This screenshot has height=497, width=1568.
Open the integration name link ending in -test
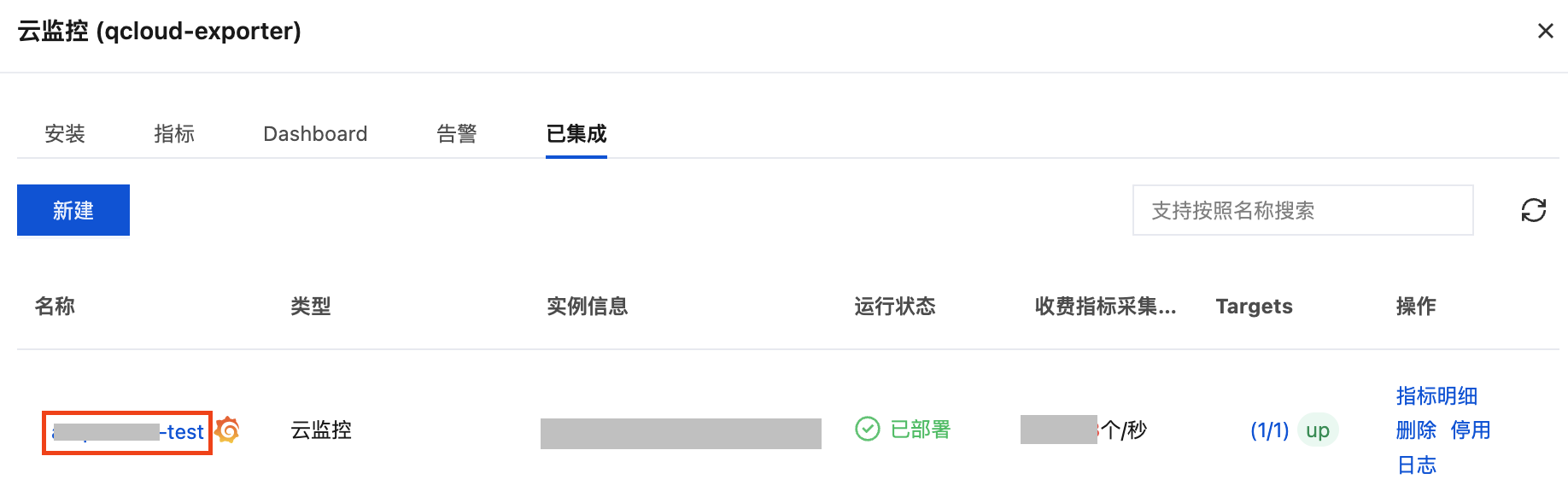128,432
